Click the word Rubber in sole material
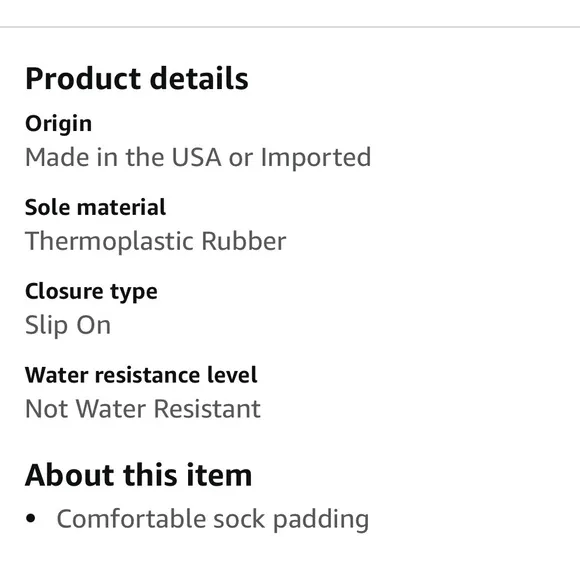 [x=244, y=241]
